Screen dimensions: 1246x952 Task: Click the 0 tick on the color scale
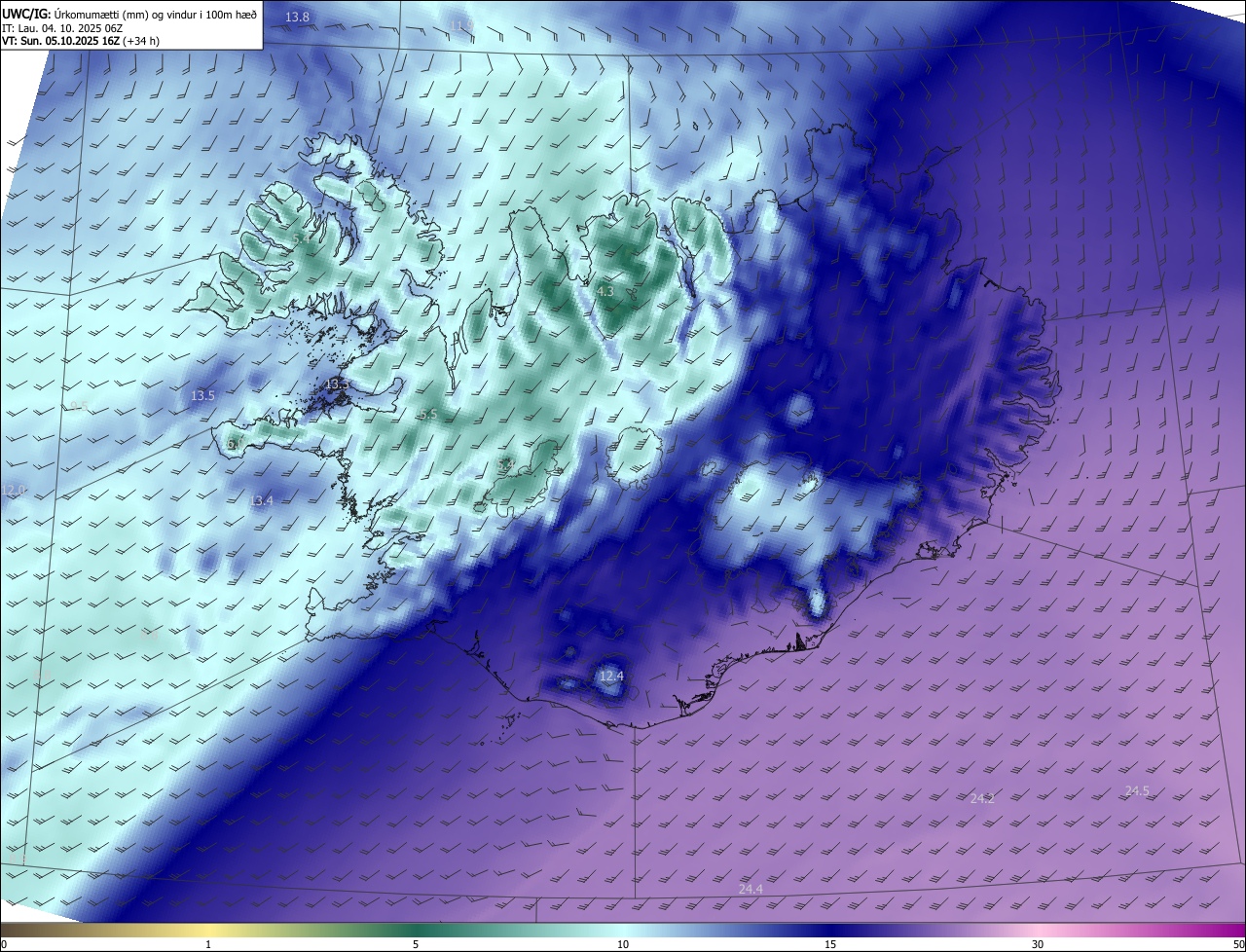pos(4,944)
